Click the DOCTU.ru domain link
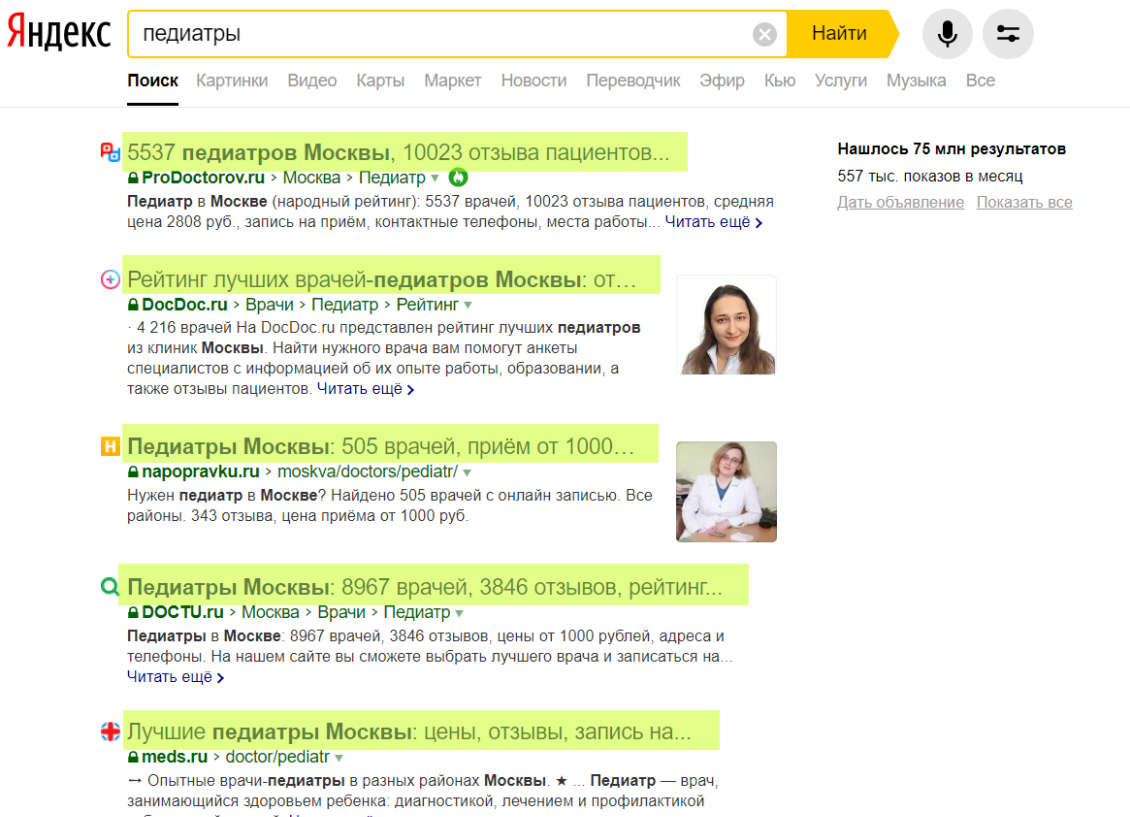Screen dimensions: 1130x817 (x=182, y=612)
